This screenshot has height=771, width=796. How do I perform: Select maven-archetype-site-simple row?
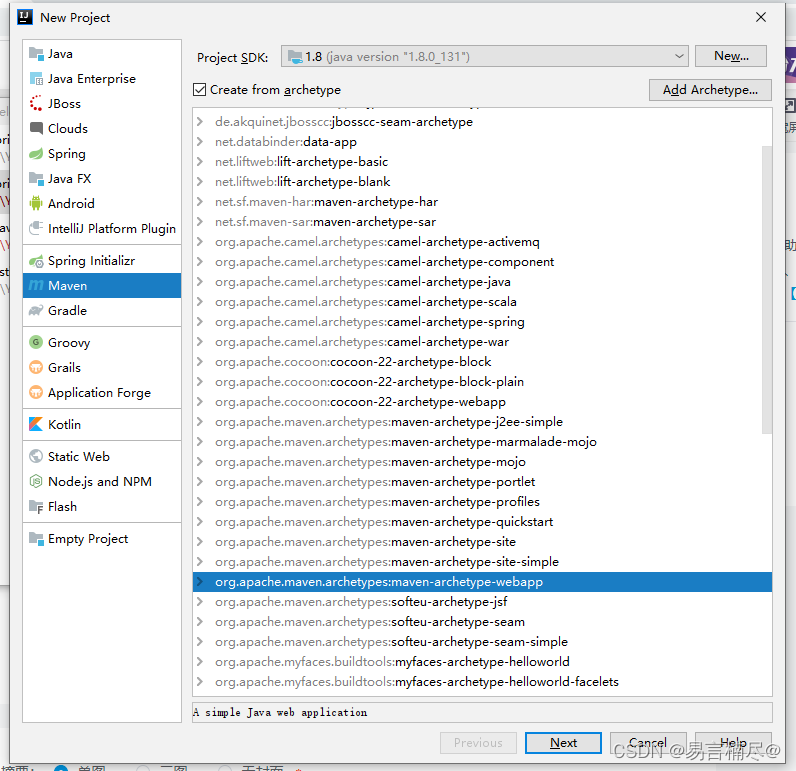[482, 562]
